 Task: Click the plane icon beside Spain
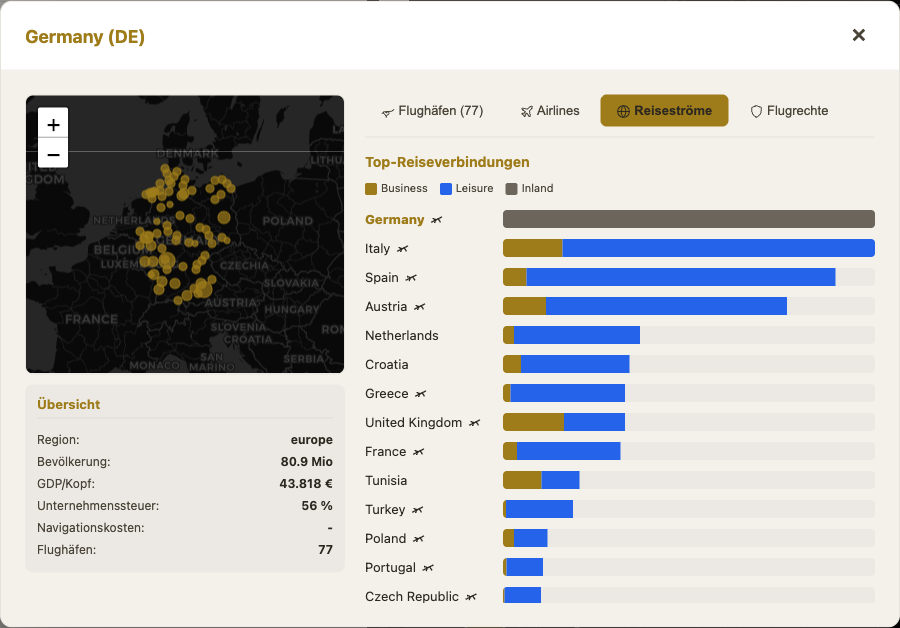(x=411, y=278)
